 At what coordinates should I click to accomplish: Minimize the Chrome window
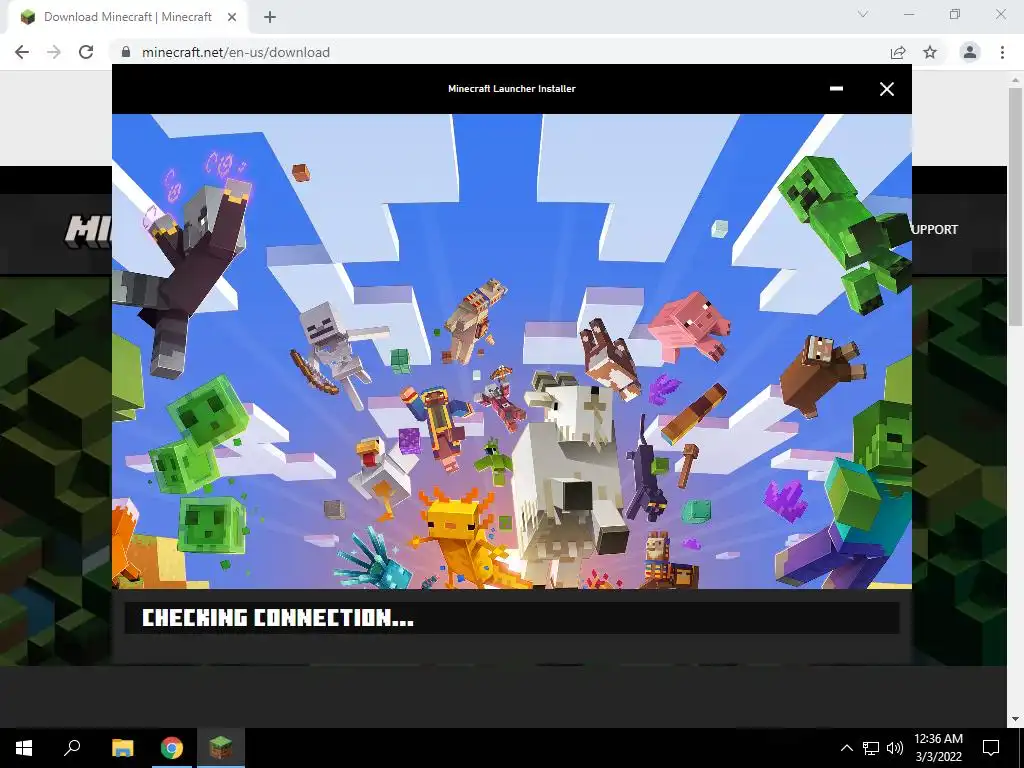909,14
